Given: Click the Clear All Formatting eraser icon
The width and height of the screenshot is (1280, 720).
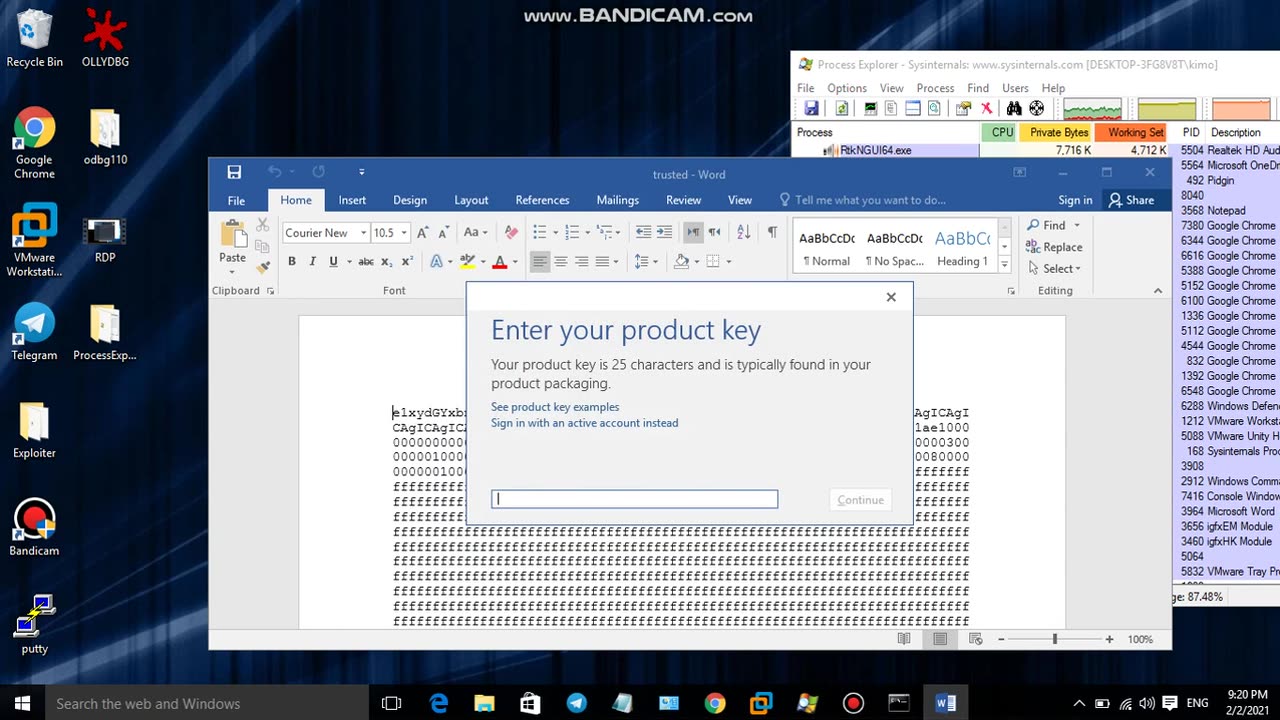Looking at the screenshot, I should click(x=511, y=232).
